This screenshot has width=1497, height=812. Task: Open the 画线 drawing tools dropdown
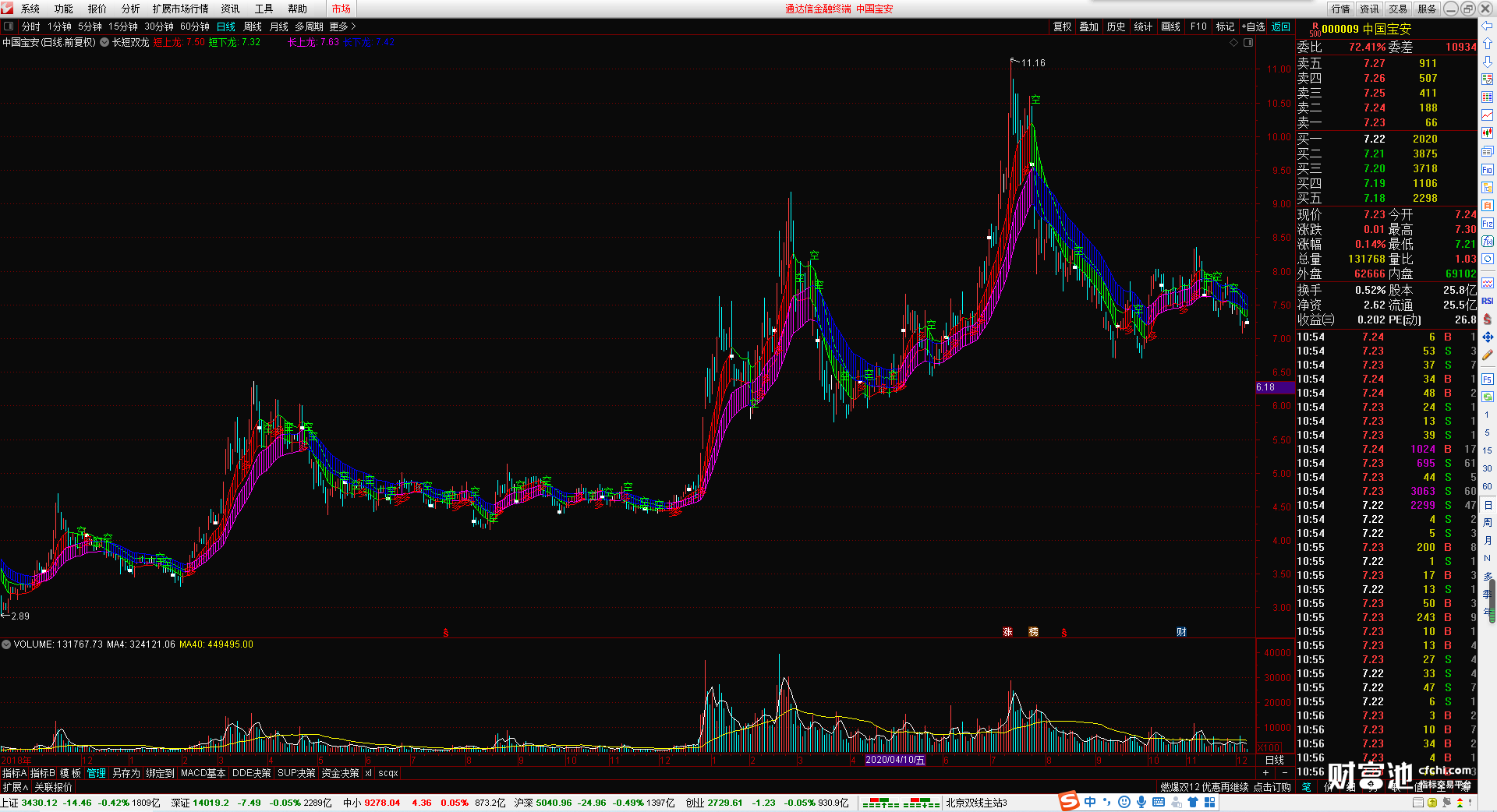coord(1170,26)
